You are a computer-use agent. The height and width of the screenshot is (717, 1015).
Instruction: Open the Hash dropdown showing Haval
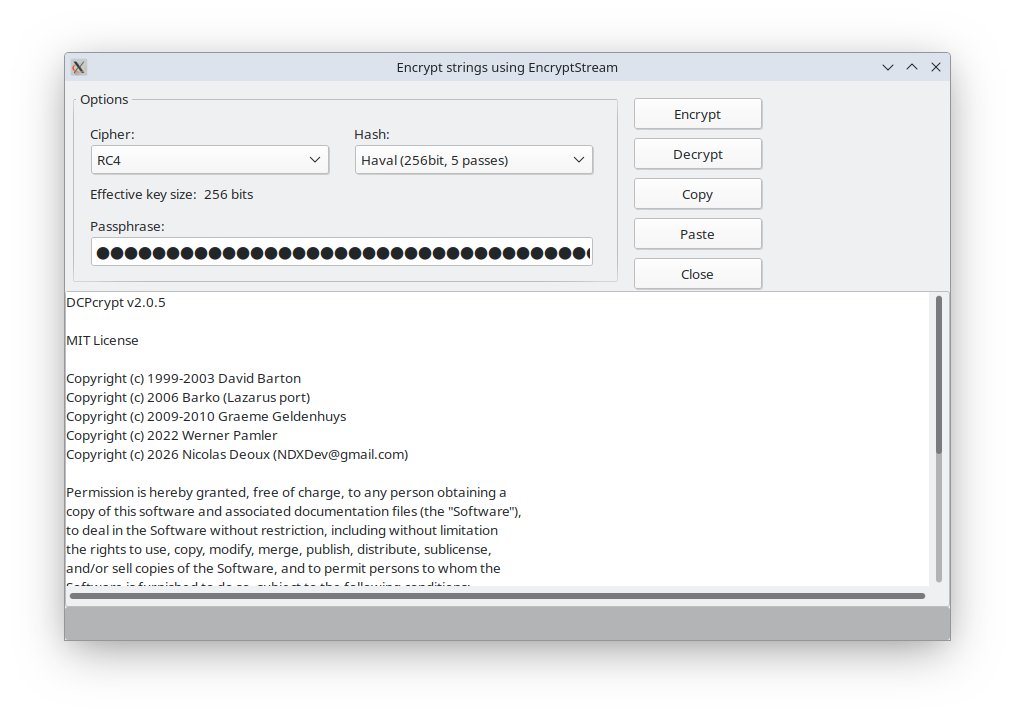pyautogui.click(x=474, y=160)
